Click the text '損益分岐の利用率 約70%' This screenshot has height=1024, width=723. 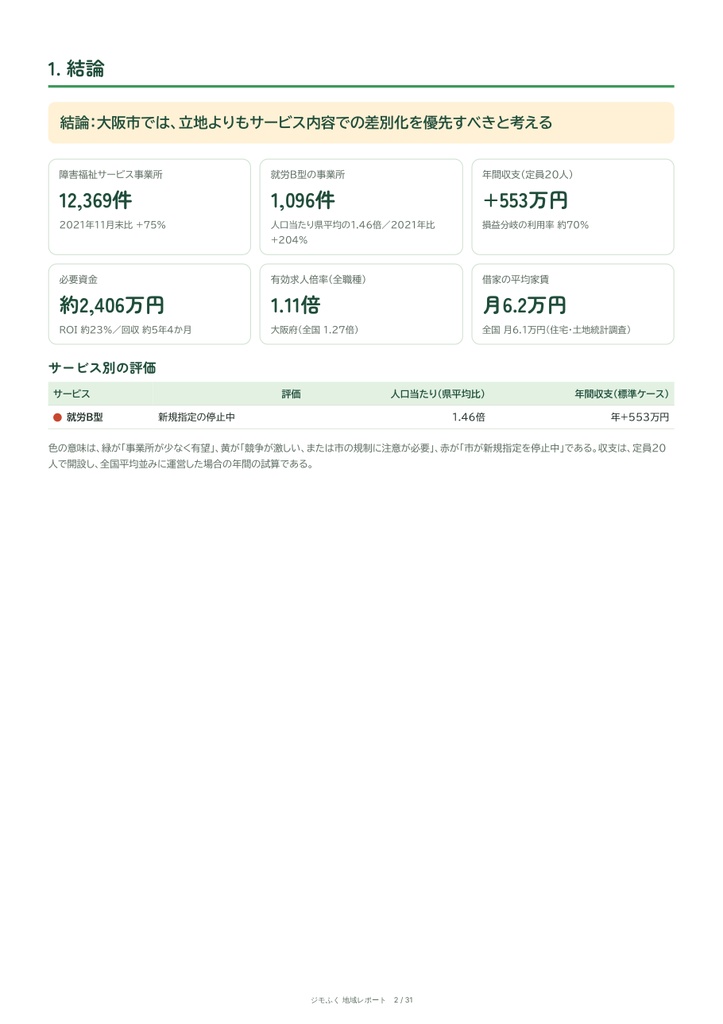(536, 225)
